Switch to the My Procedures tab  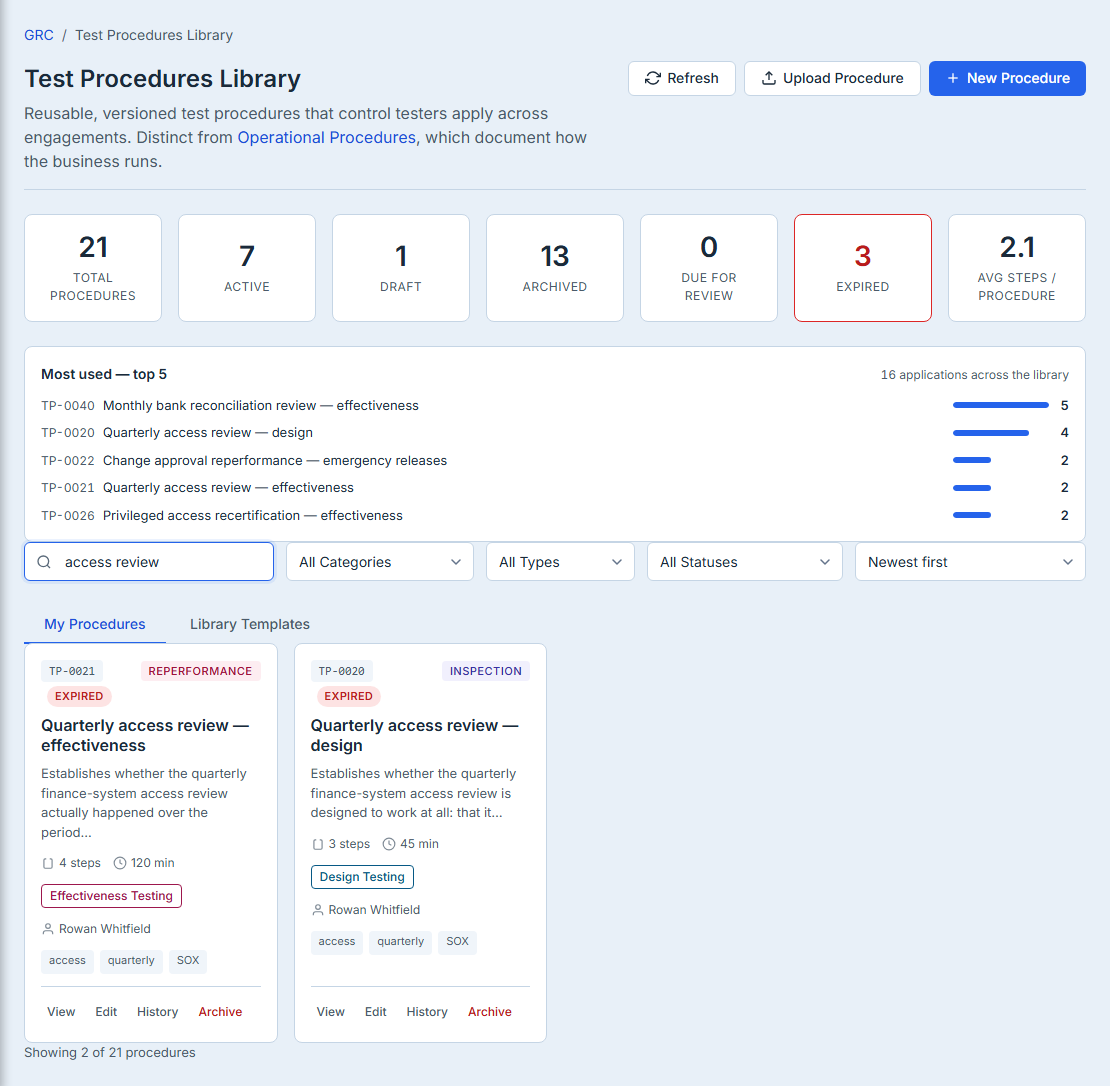pyautogui.click(x=95, y=624)
